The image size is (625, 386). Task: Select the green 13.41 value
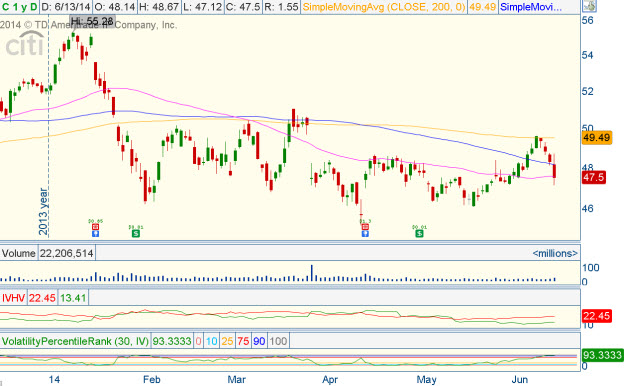73,298
